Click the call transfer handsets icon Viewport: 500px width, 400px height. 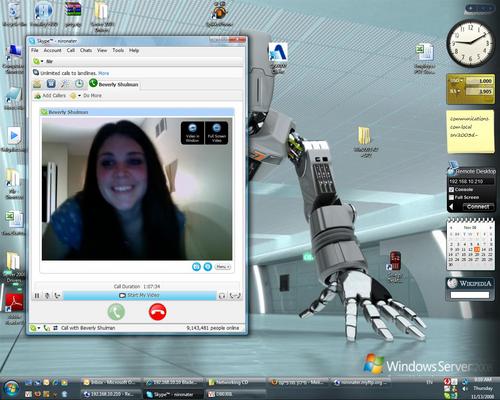(235, 296)
